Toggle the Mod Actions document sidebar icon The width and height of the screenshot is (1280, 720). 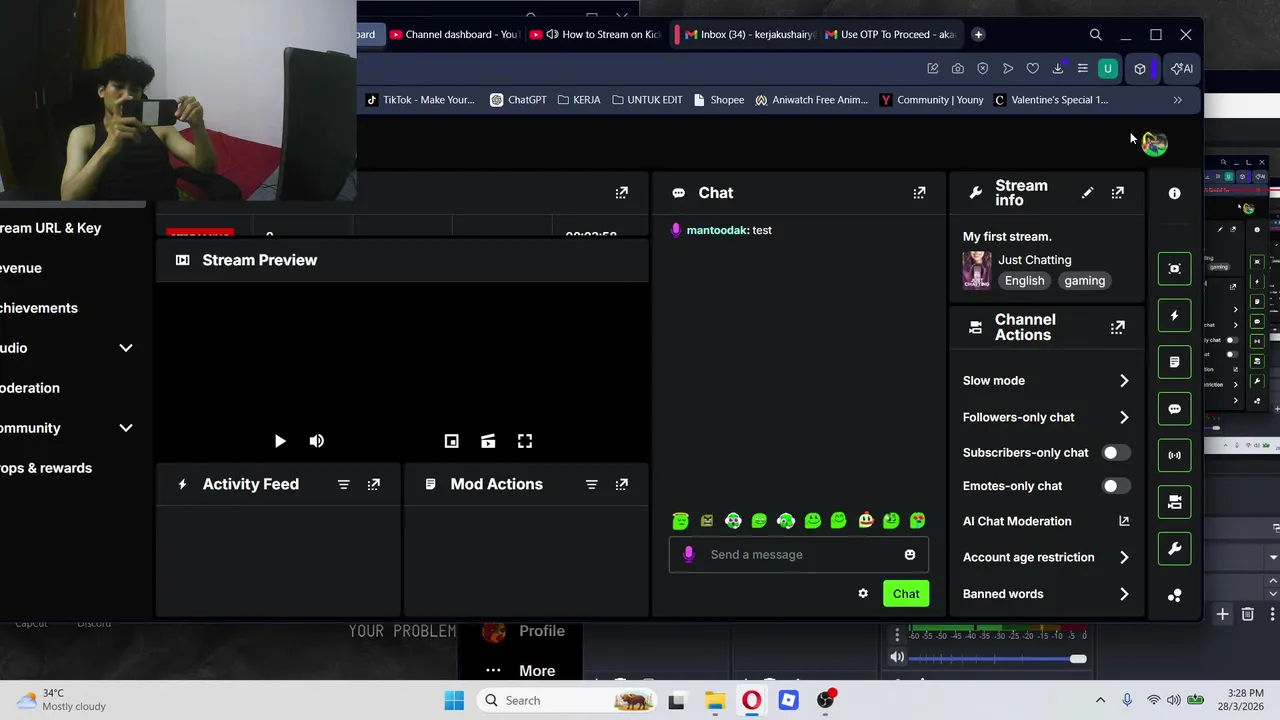point(1175,362)
